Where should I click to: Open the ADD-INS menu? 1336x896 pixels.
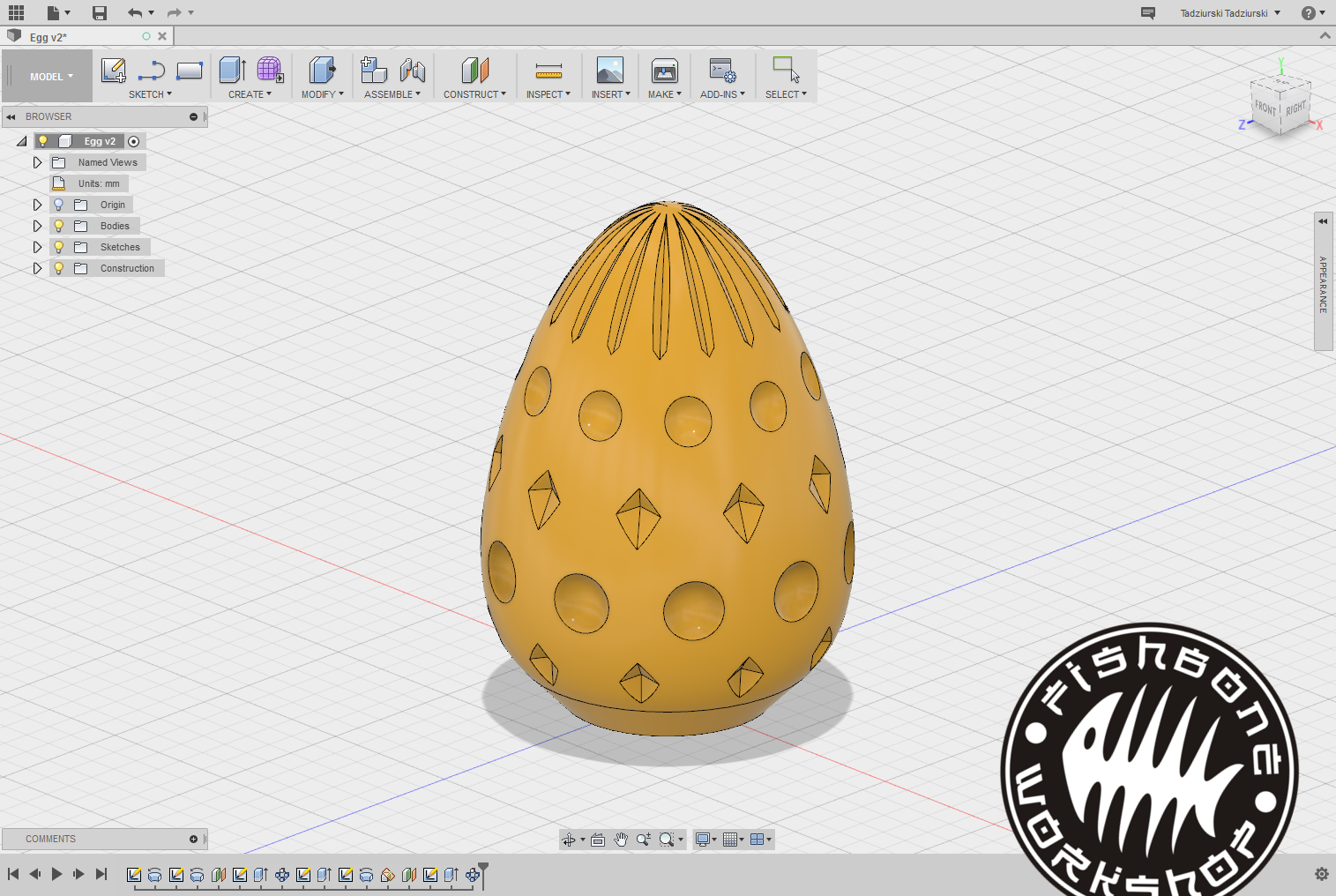[x=723, y=94]
